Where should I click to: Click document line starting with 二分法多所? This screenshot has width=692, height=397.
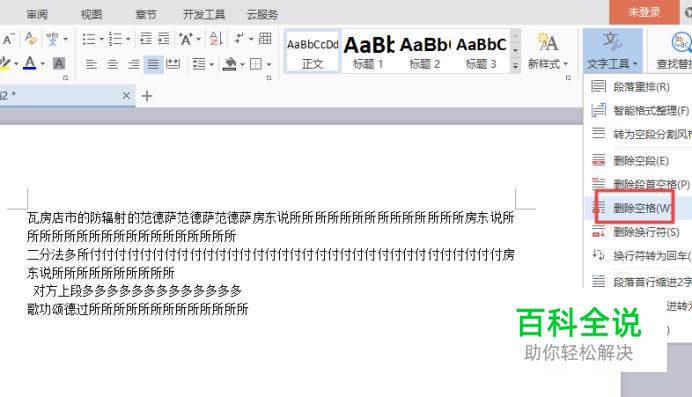tap(271, 255)
